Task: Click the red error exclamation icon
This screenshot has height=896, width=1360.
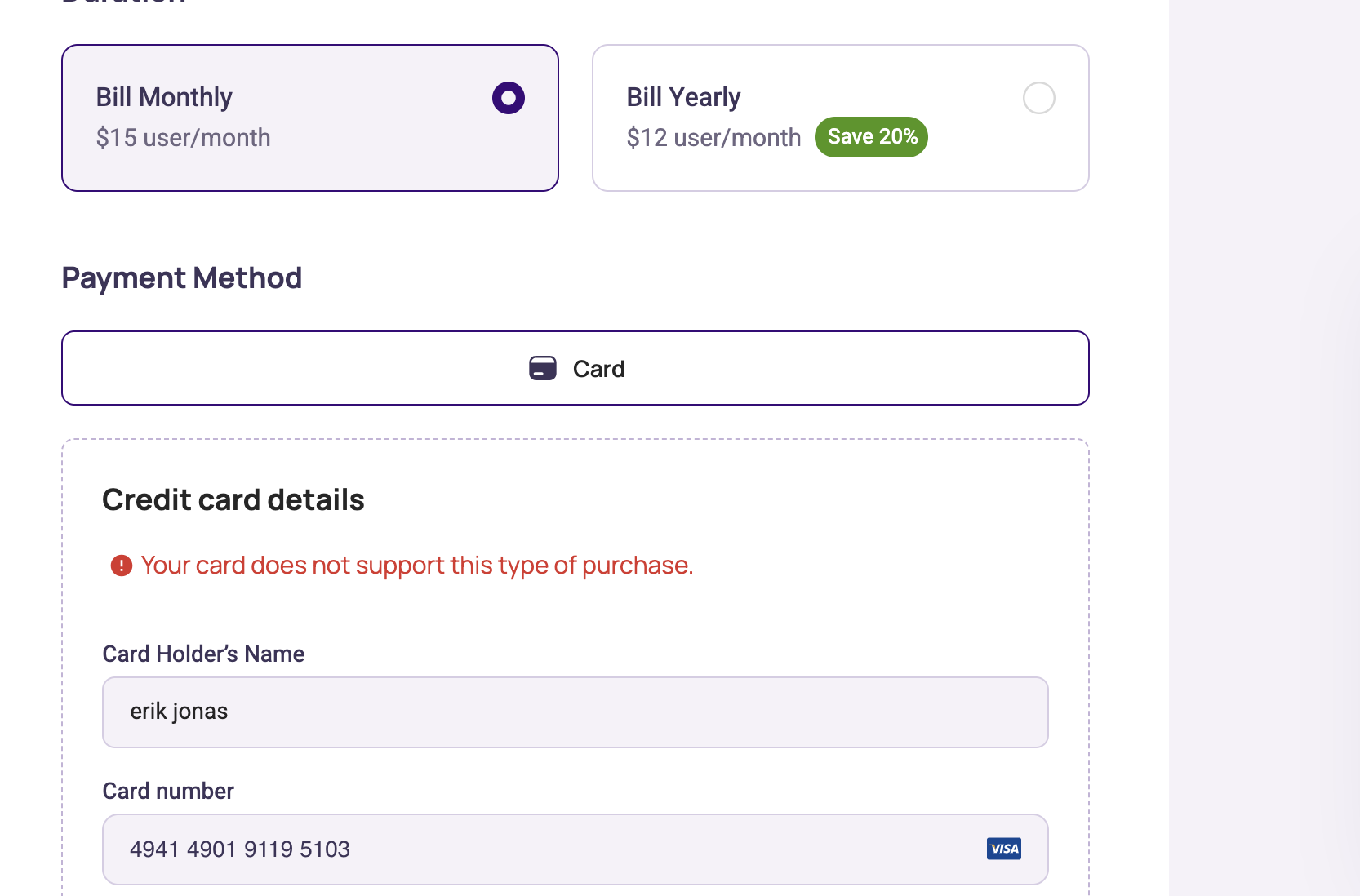Action: pos(122,566)
